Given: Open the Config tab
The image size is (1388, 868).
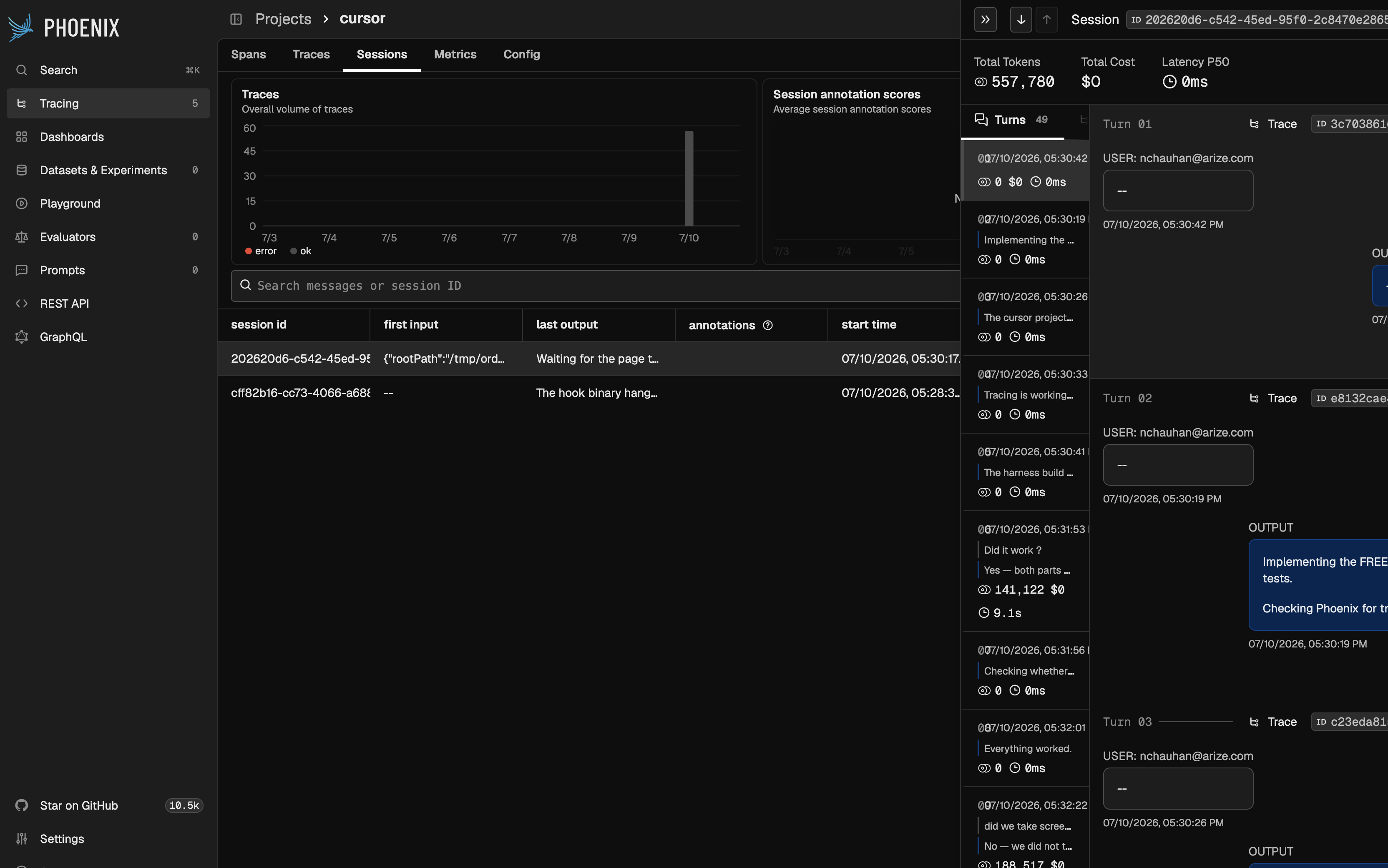Looking at the screenshot, I should 521,55.
